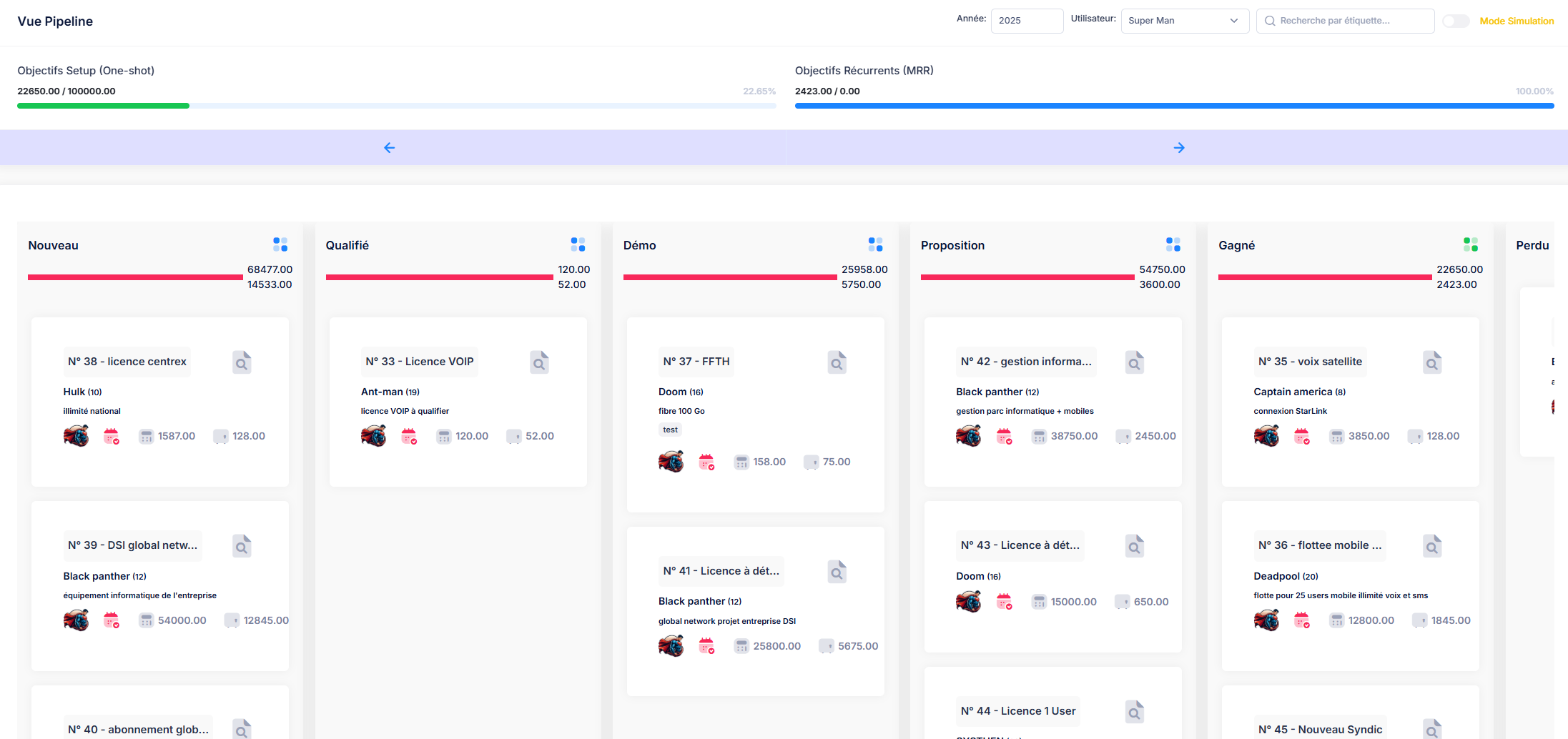
Task: Click the Proposition column header
Action: (x=952, y=245)
